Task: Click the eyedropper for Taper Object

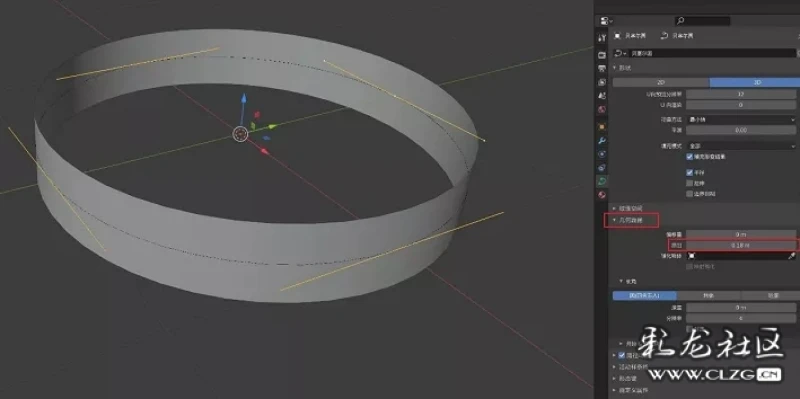Action: click(792, 256)
